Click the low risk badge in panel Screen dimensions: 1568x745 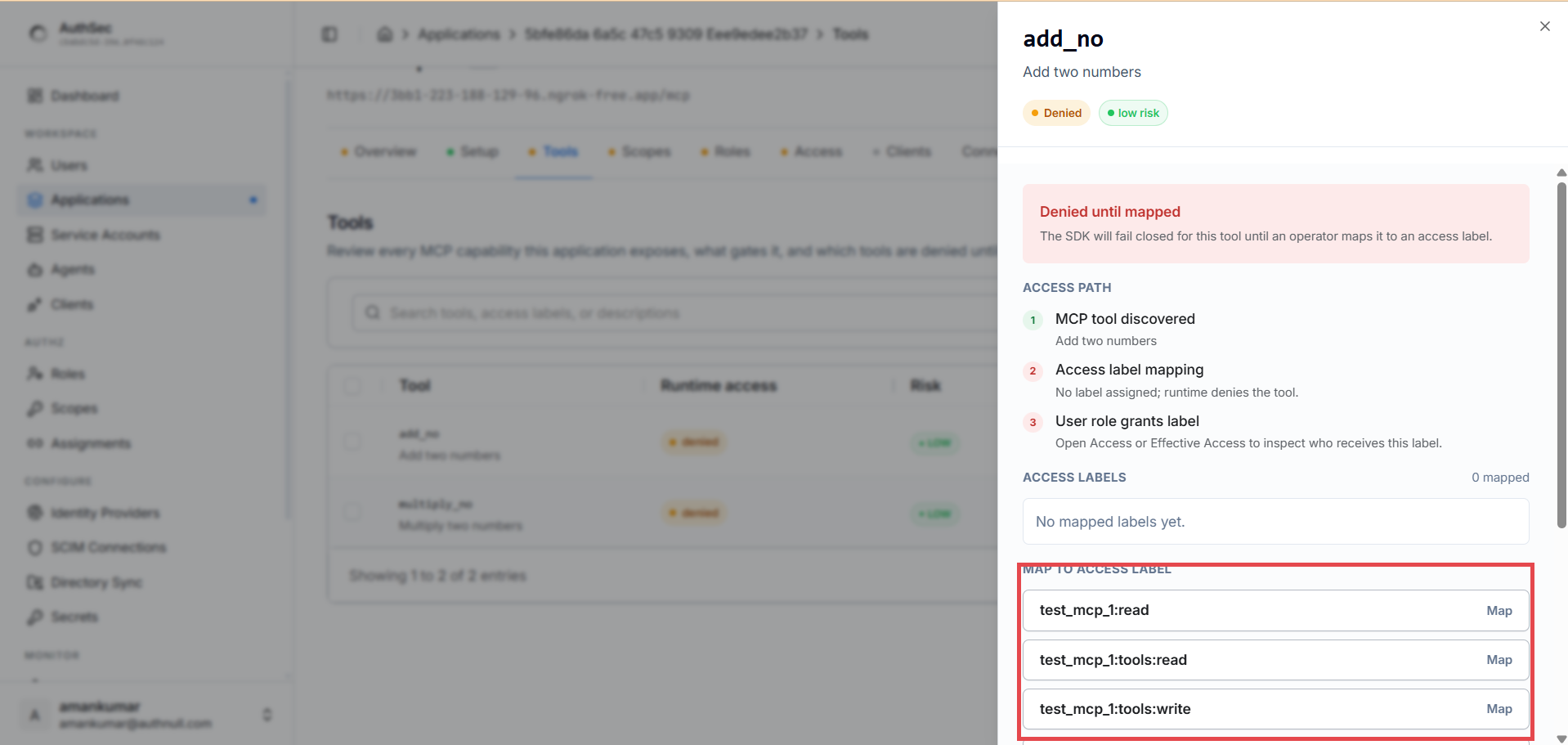(1133, 113)
